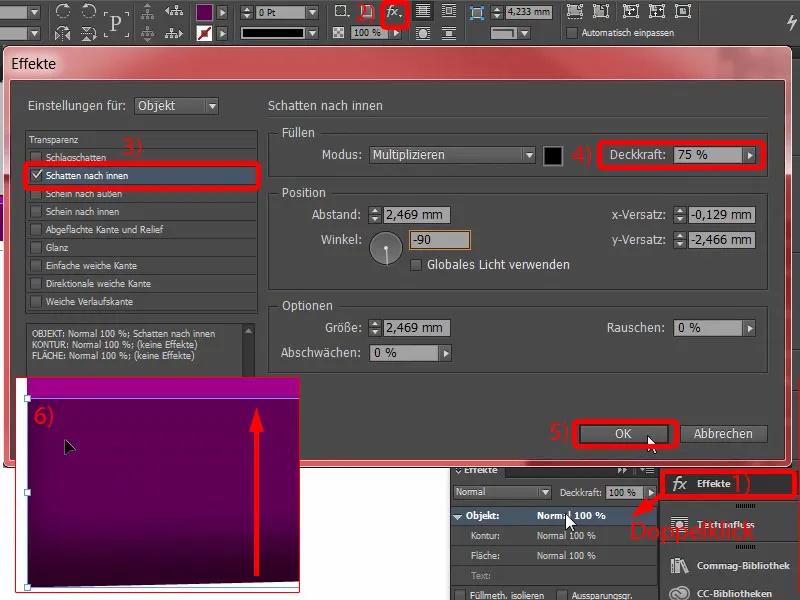Image resolution: width=800 pixels, height=600 pixels.
Task: Center content in frame icon
Action: pos(683,11)
